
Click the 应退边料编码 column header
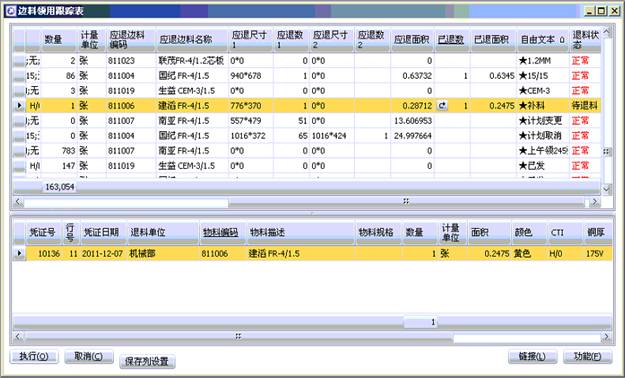point(131,40)
